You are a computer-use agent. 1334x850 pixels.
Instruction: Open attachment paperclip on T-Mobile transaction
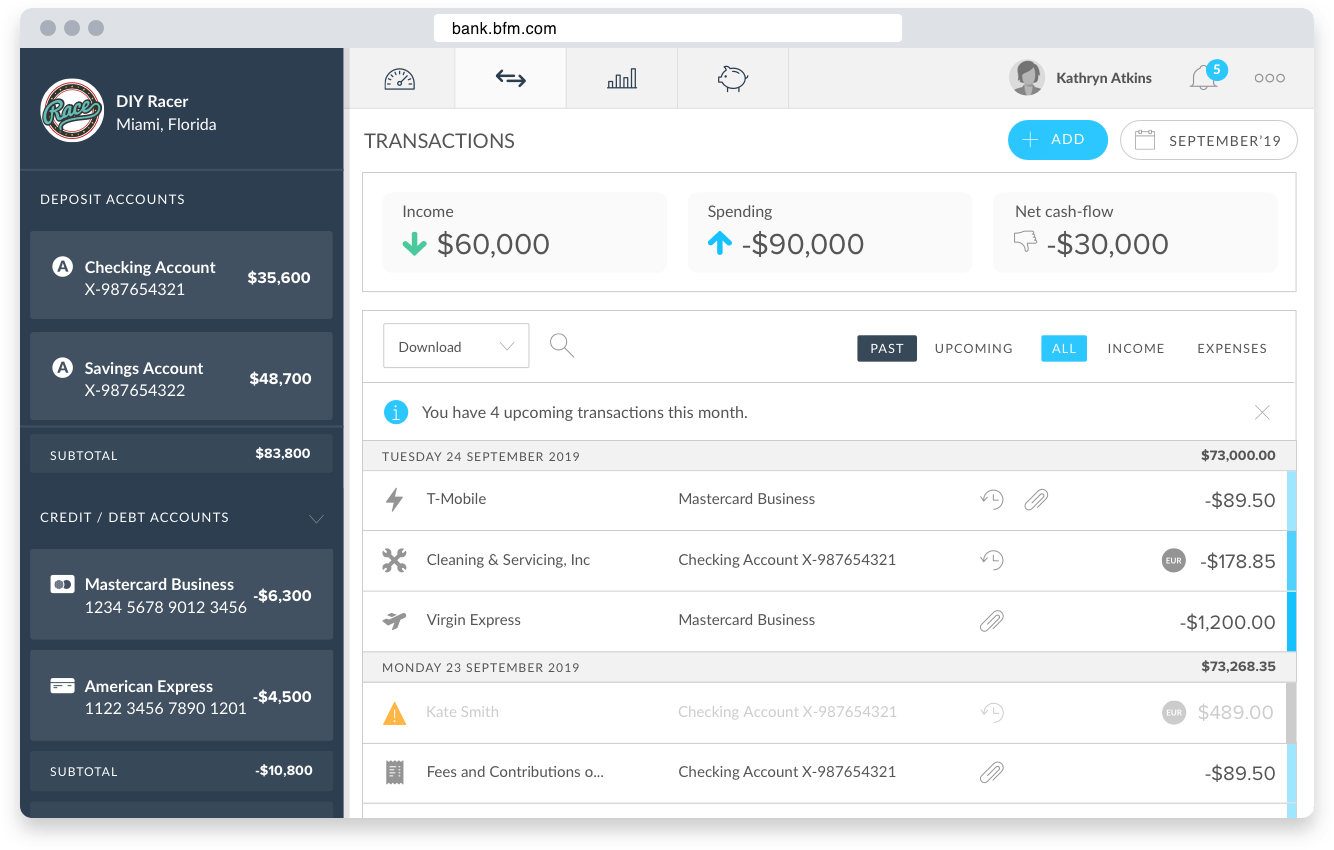1036,499
